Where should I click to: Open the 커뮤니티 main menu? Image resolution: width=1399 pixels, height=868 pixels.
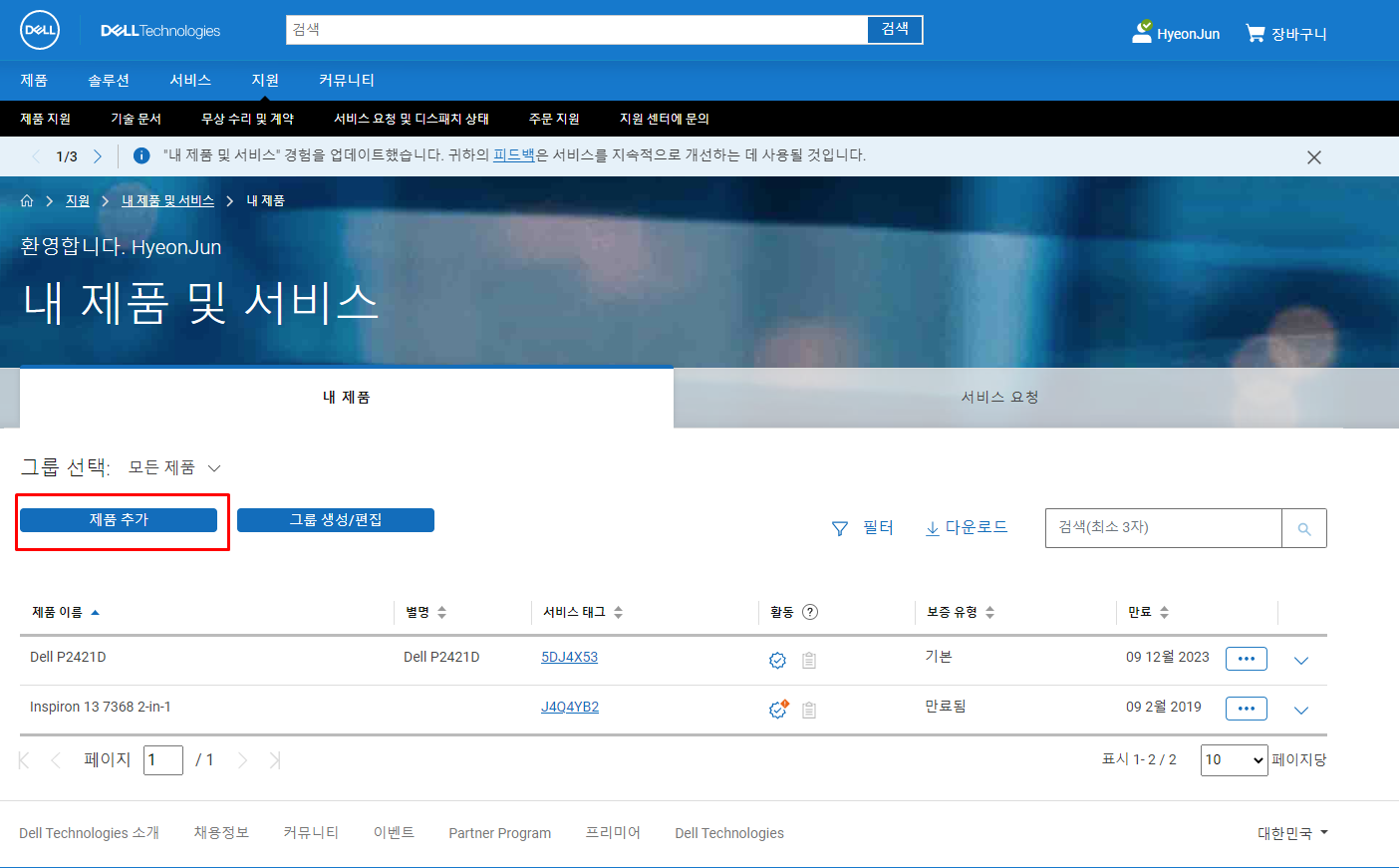(347, 80)
